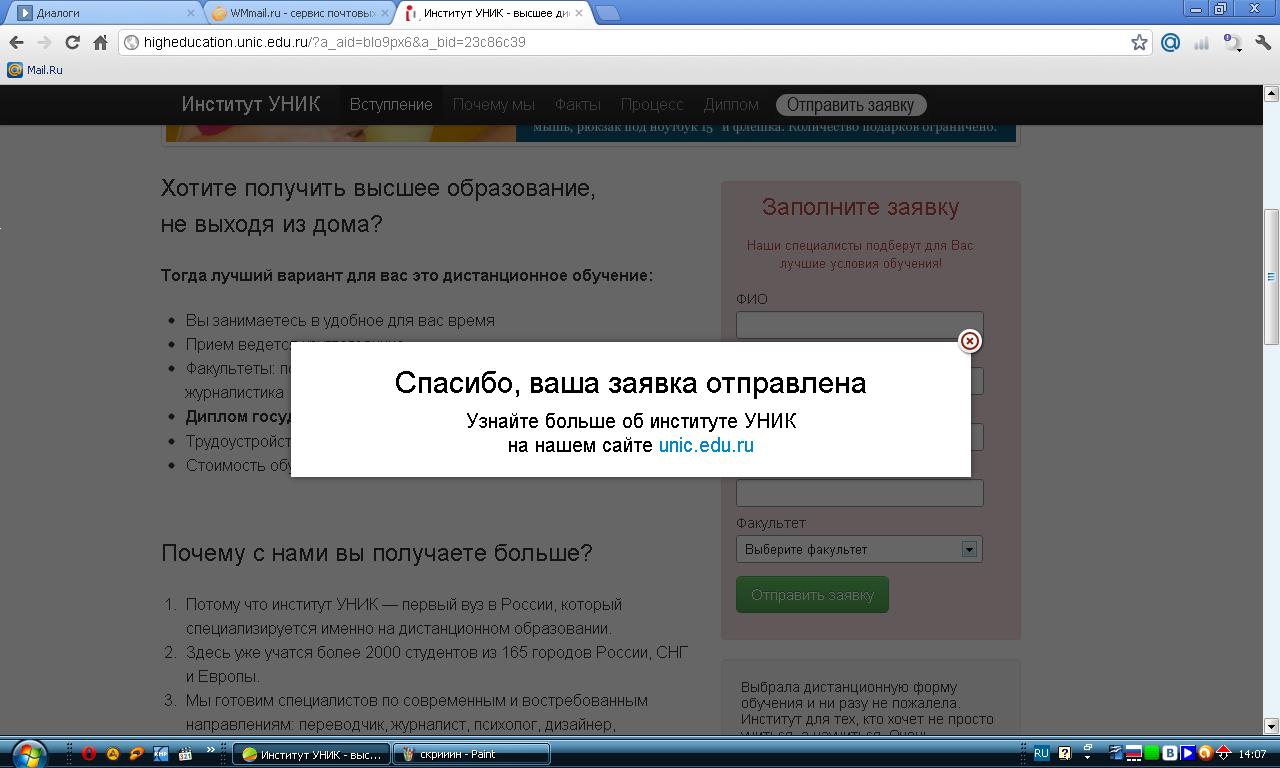Screen dimensions: 1280x768
Task: Go back to the previous page
Action: (16, 42)
